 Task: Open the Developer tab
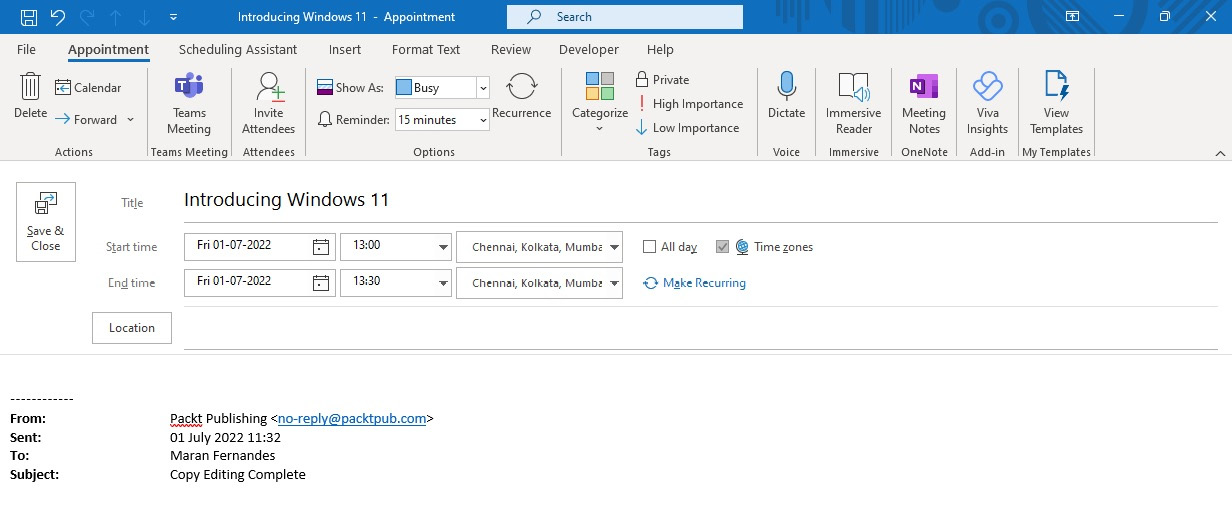589,49
